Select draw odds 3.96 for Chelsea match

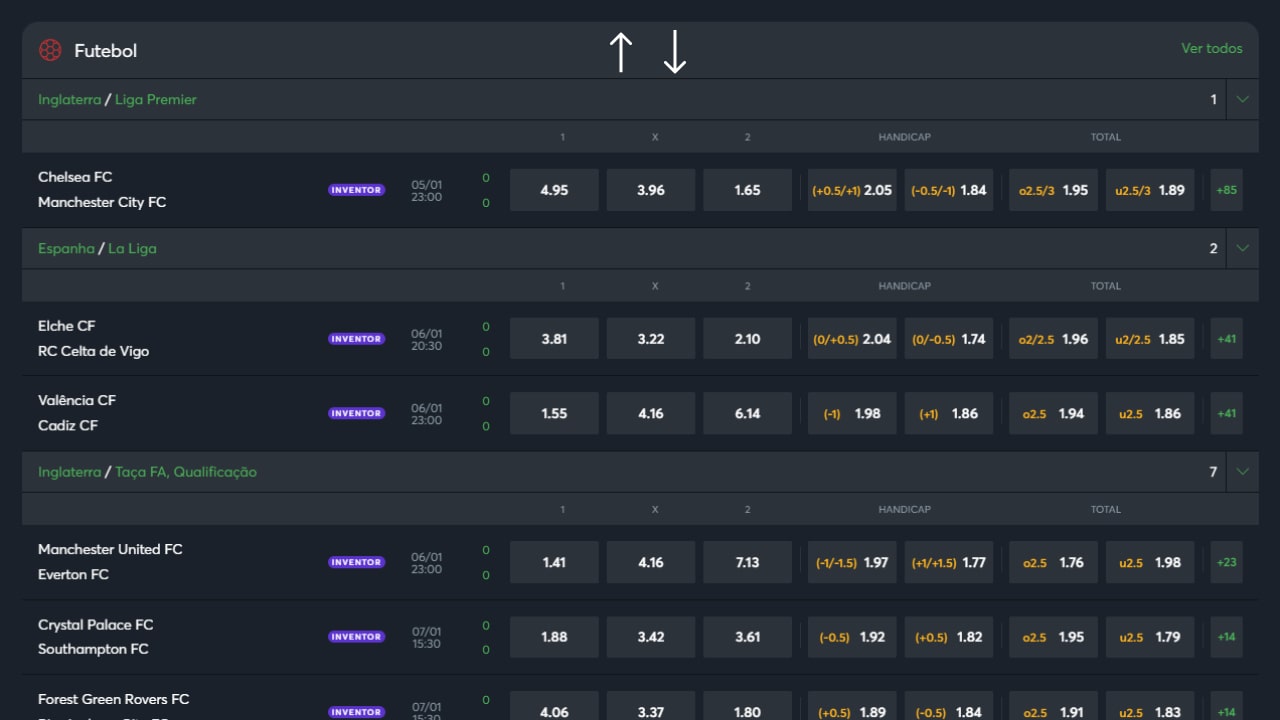(x=651, y=190)
